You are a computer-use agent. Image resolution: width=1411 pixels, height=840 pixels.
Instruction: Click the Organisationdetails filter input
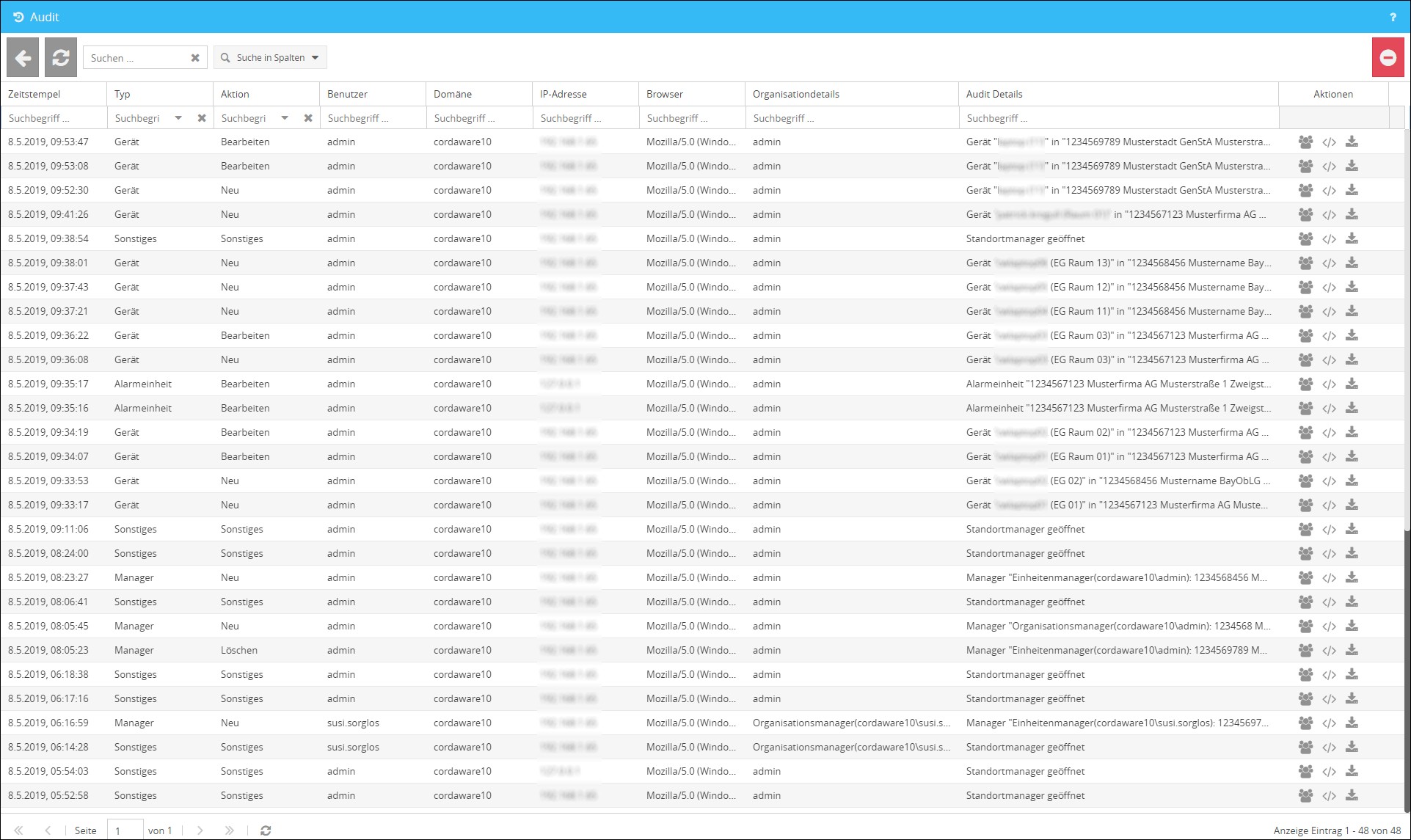tap(852, 118)
